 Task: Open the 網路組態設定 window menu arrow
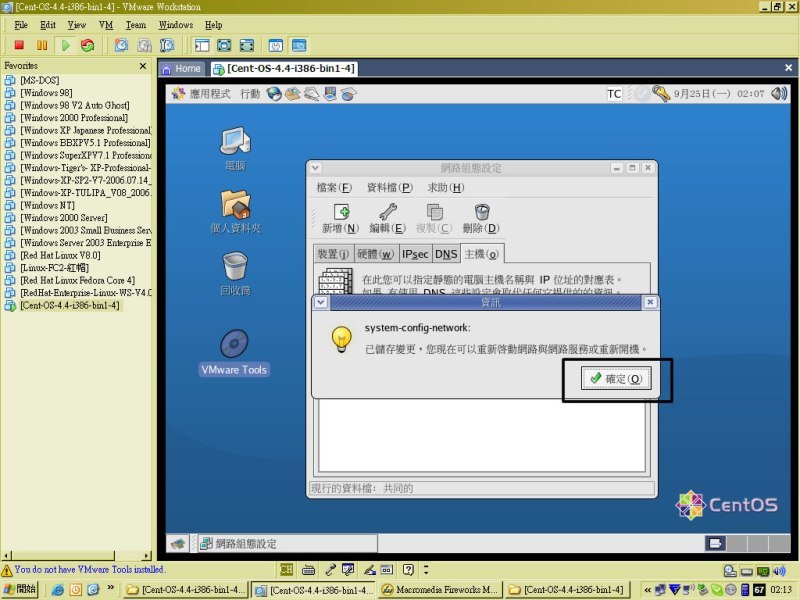click(315, 168)
